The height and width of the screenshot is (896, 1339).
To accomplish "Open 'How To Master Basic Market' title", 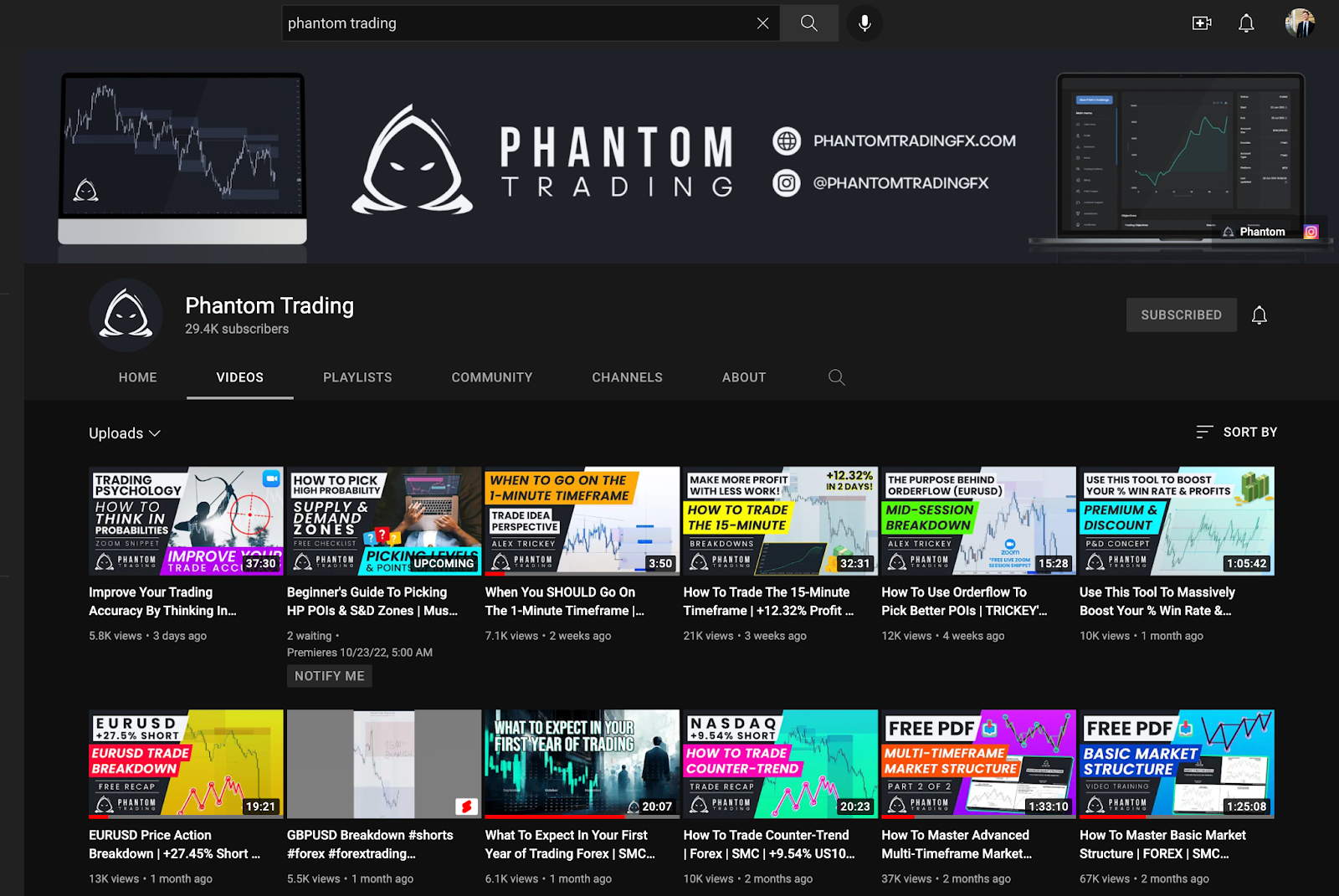I will coord(1162,844).
